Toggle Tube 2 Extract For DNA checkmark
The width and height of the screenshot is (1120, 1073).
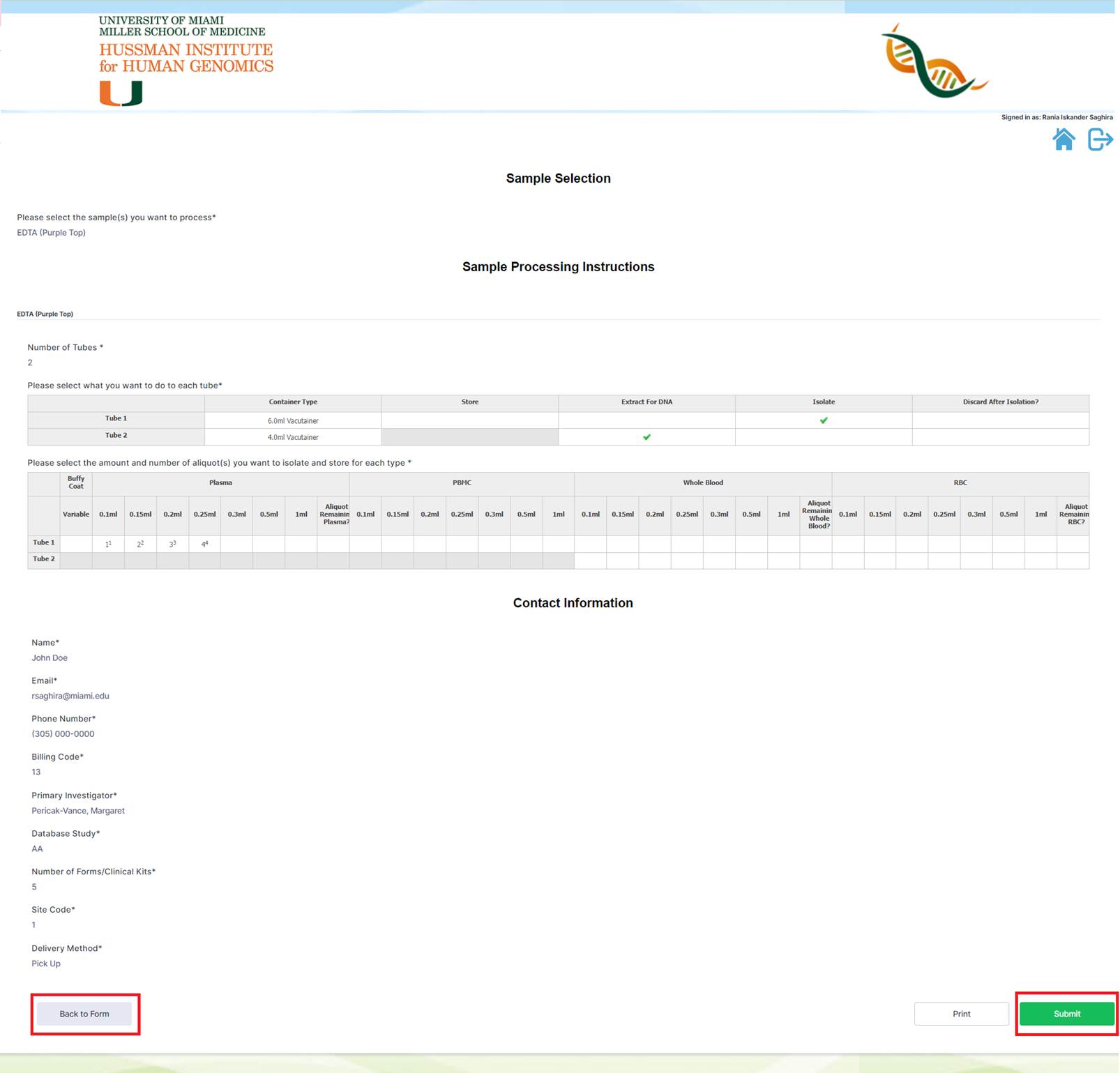tap(646, 437)
